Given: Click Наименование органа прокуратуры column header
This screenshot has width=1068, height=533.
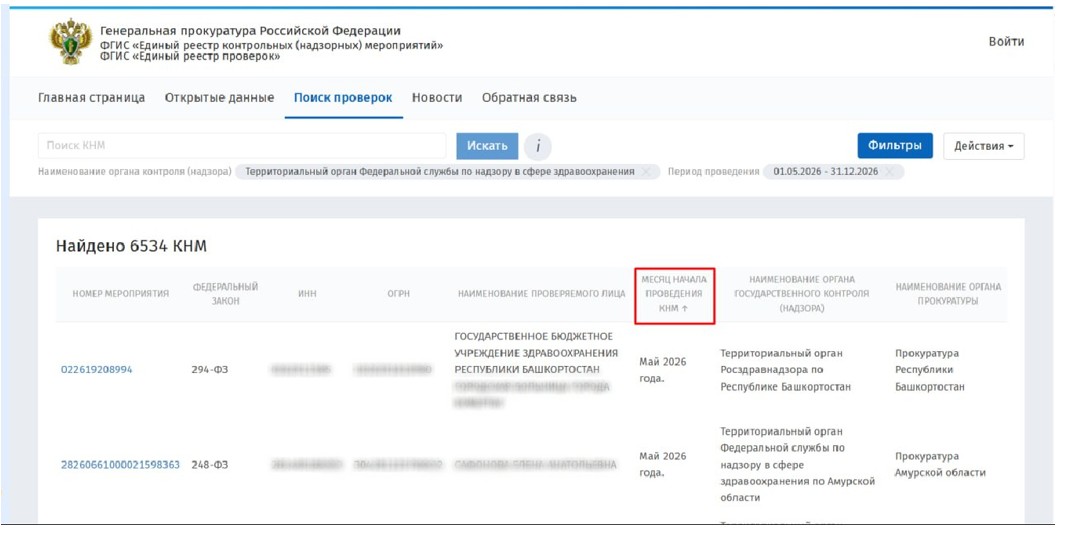Looking at the screenshot, I should coord(948,294).
